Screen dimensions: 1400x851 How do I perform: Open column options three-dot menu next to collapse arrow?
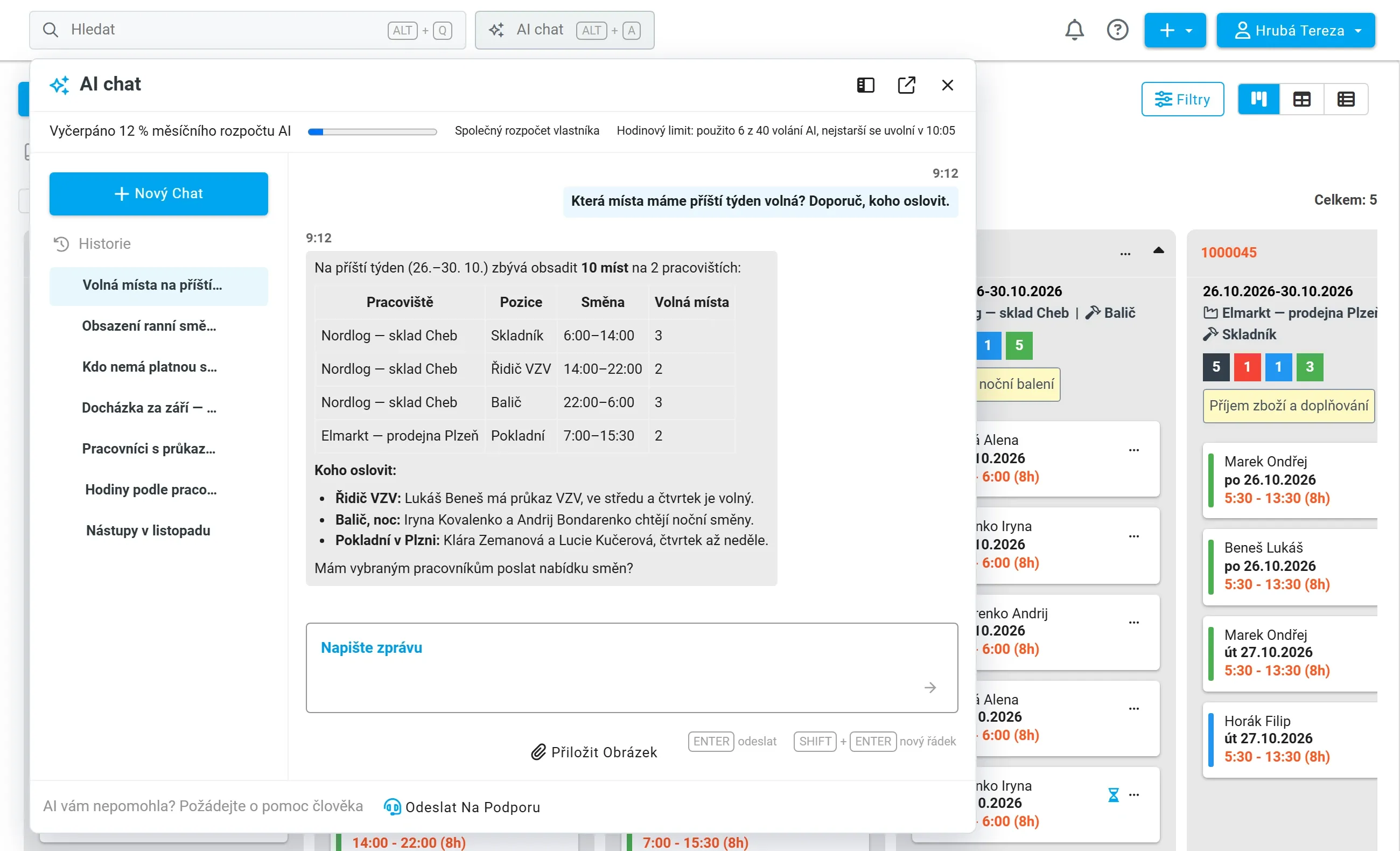1125,254
